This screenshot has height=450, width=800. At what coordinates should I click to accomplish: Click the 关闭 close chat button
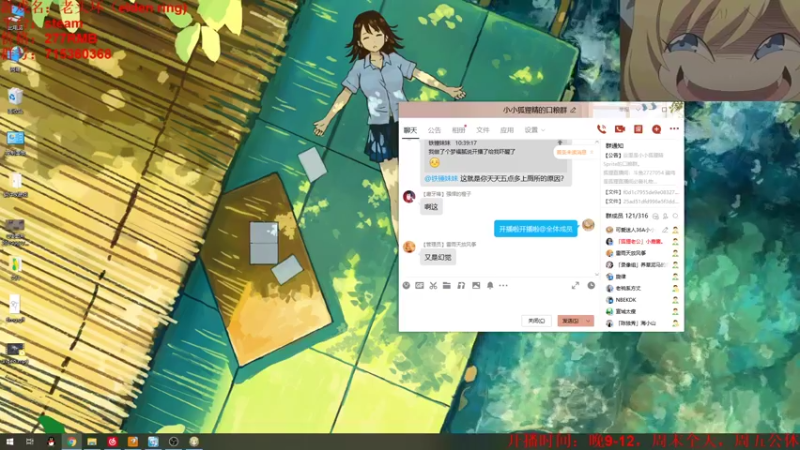[x=536, y=321]
